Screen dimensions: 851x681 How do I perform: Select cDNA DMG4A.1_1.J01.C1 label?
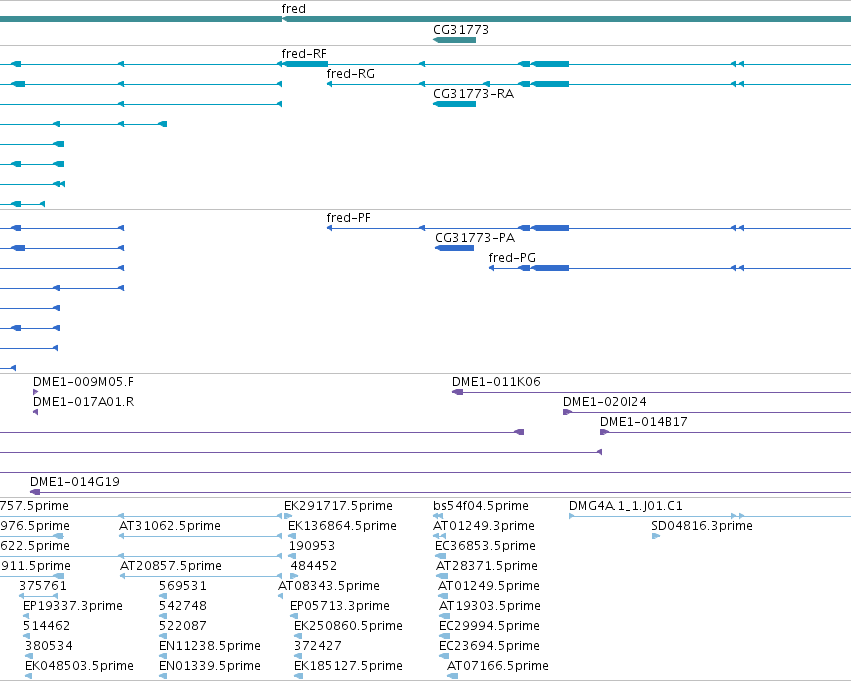click(626, 505)
